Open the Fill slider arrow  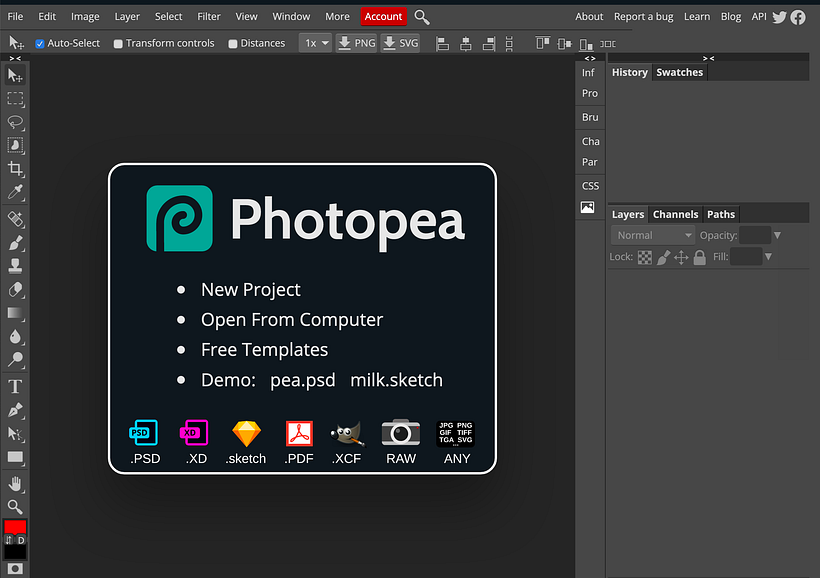click(768, 257)
